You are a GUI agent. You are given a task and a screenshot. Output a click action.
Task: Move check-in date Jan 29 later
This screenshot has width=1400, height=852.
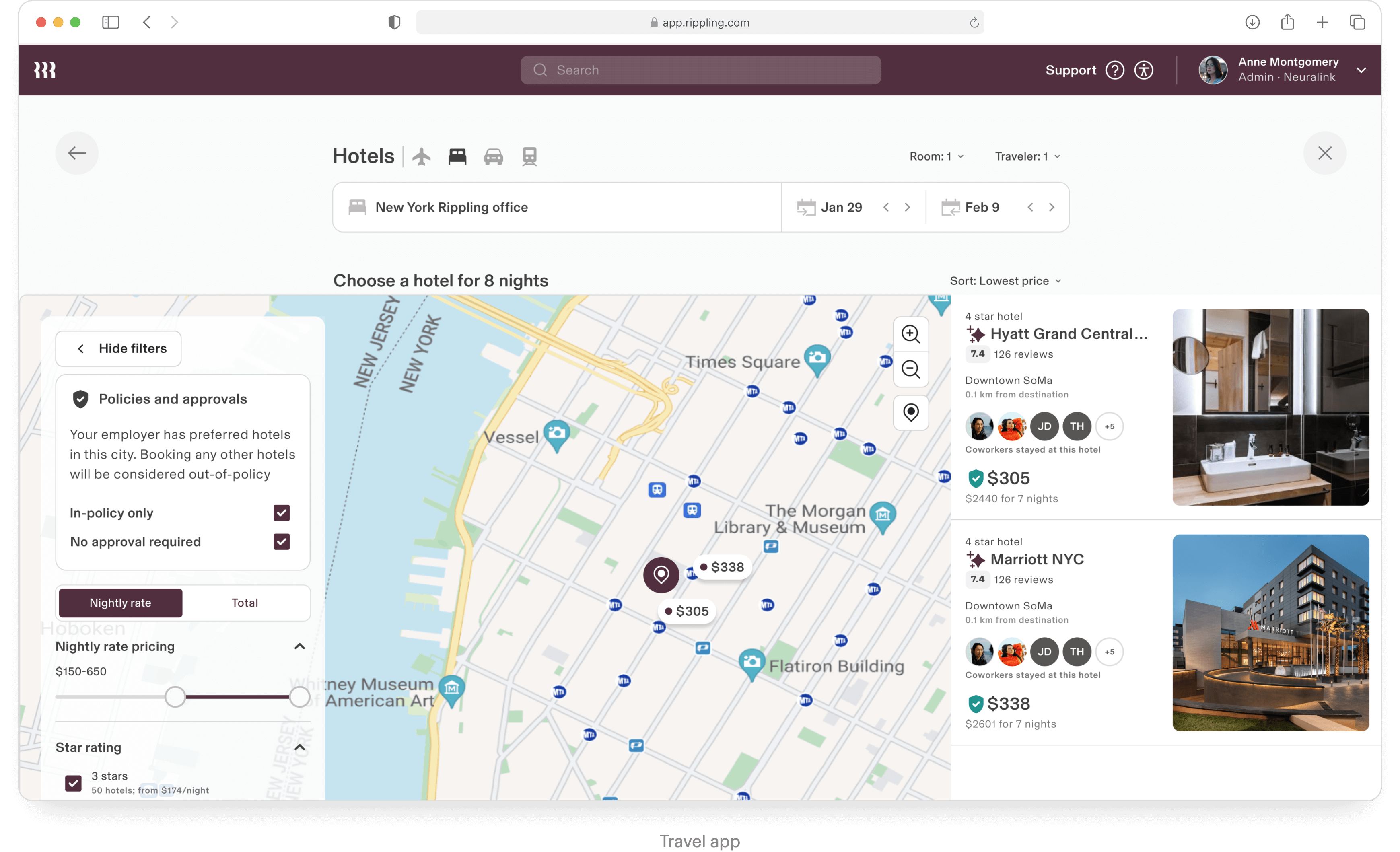(908, 207)
